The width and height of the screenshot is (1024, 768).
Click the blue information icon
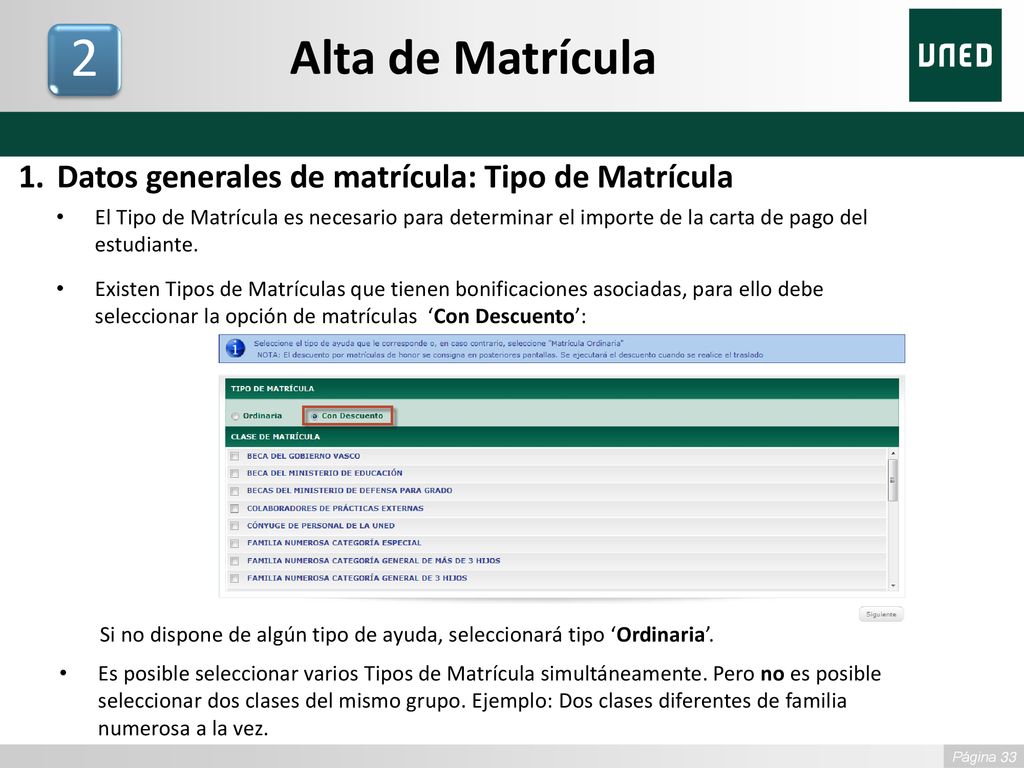point(235,348)
